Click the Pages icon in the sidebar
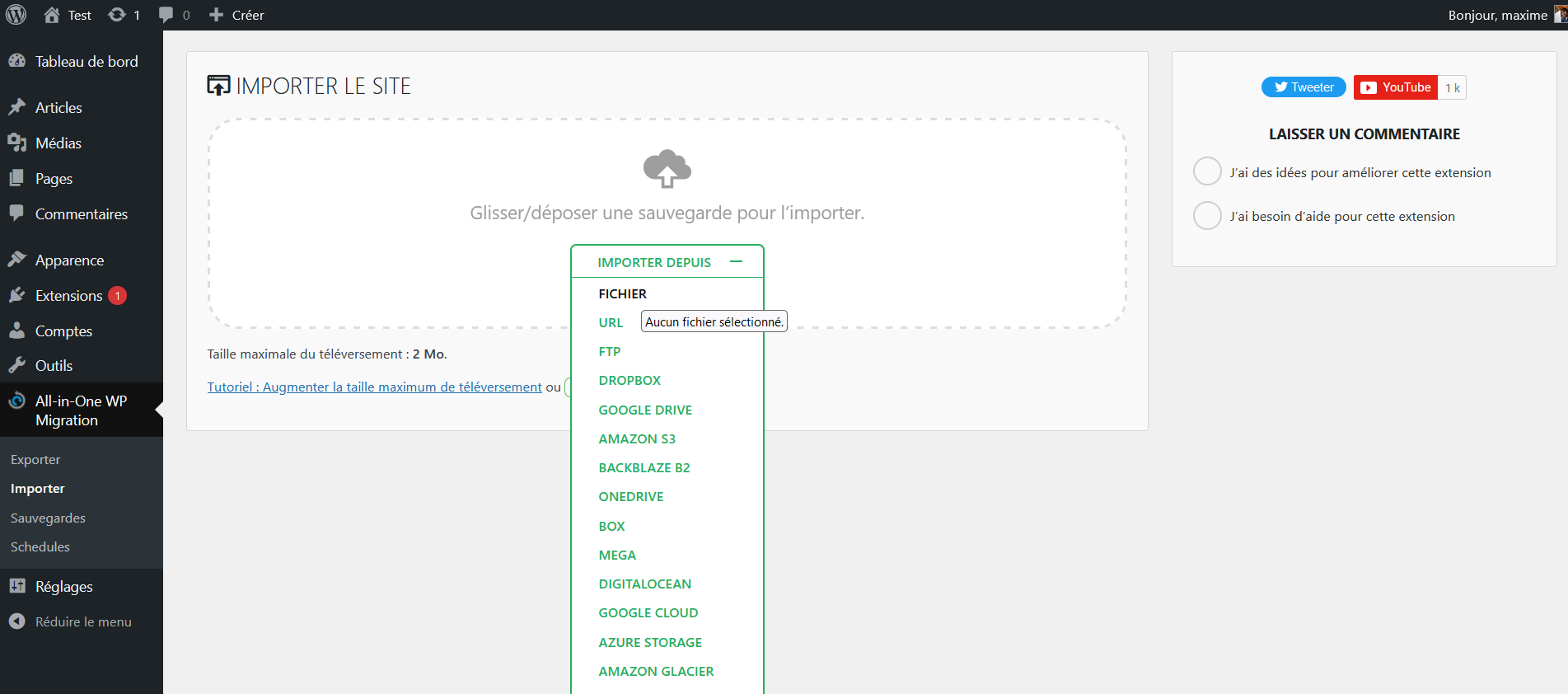Viewport: 1568px width, 694px height. click(16, 178)
